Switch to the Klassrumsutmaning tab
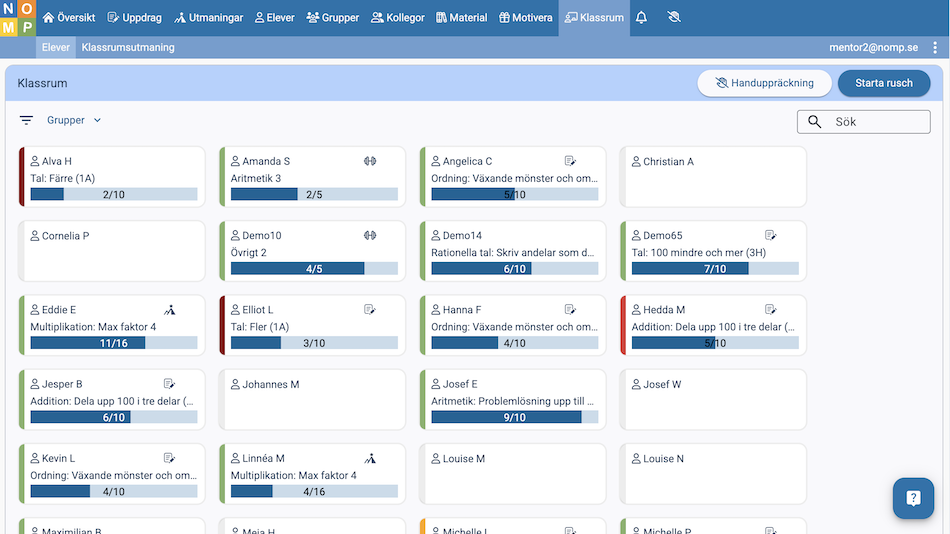 pos(128,47)
